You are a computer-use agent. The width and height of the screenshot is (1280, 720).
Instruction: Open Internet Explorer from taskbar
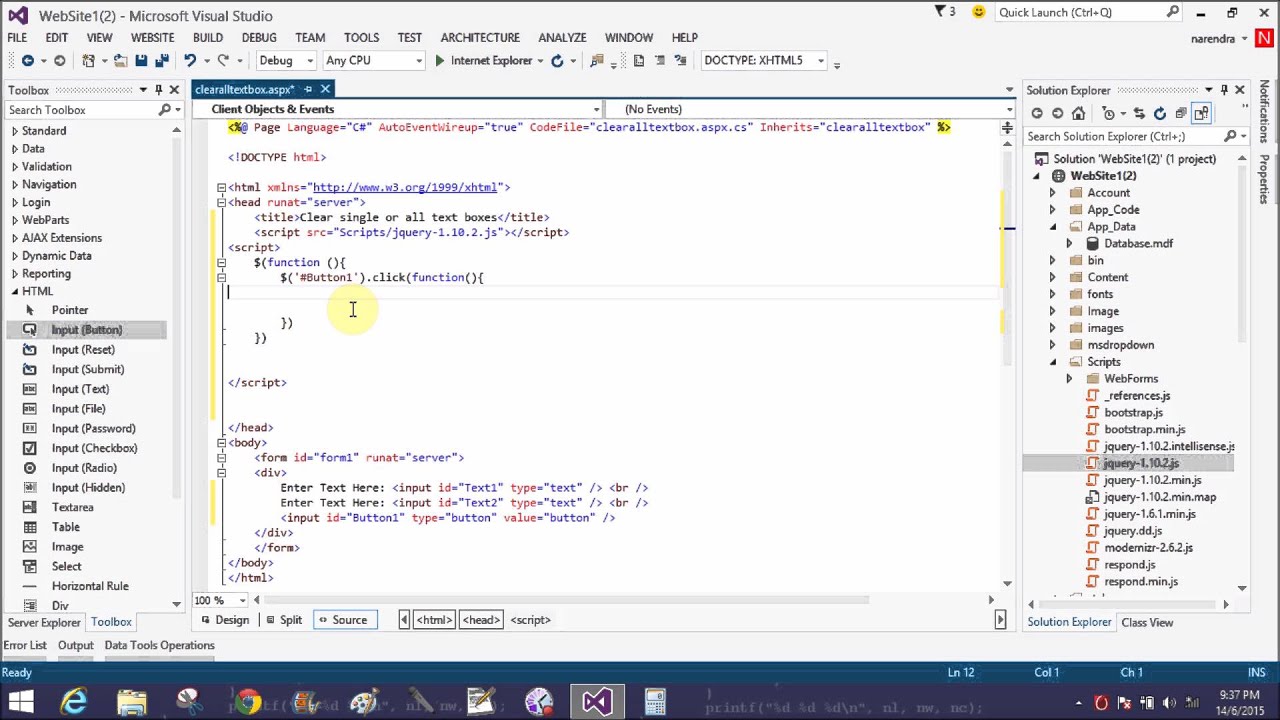pos(74,702)
